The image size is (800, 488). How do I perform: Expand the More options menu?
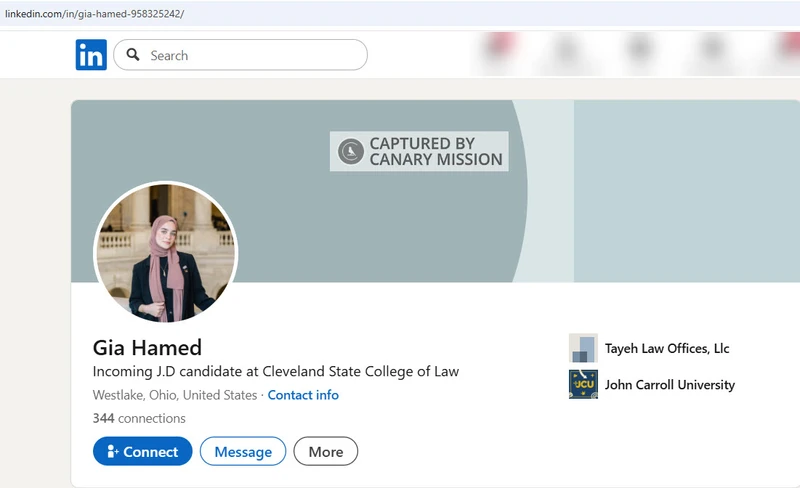point(326,451)
